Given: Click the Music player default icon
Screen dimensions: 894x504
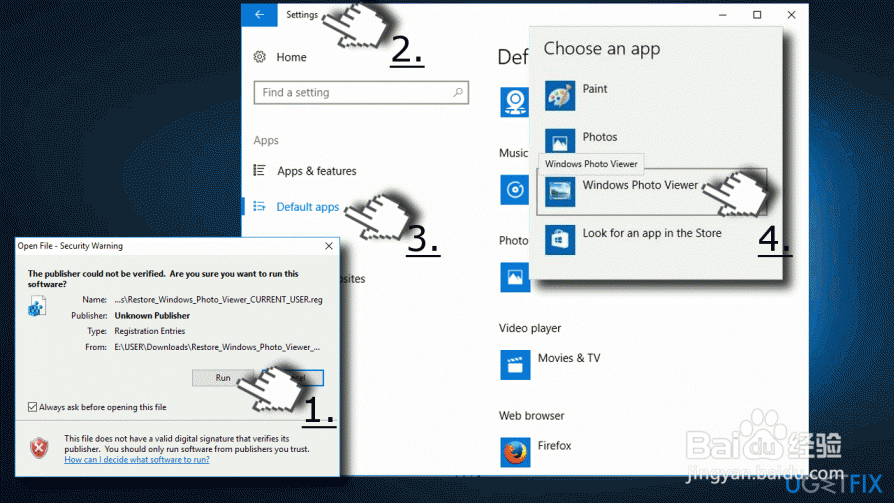Looking at the screenshot, I should pos(515,189).
